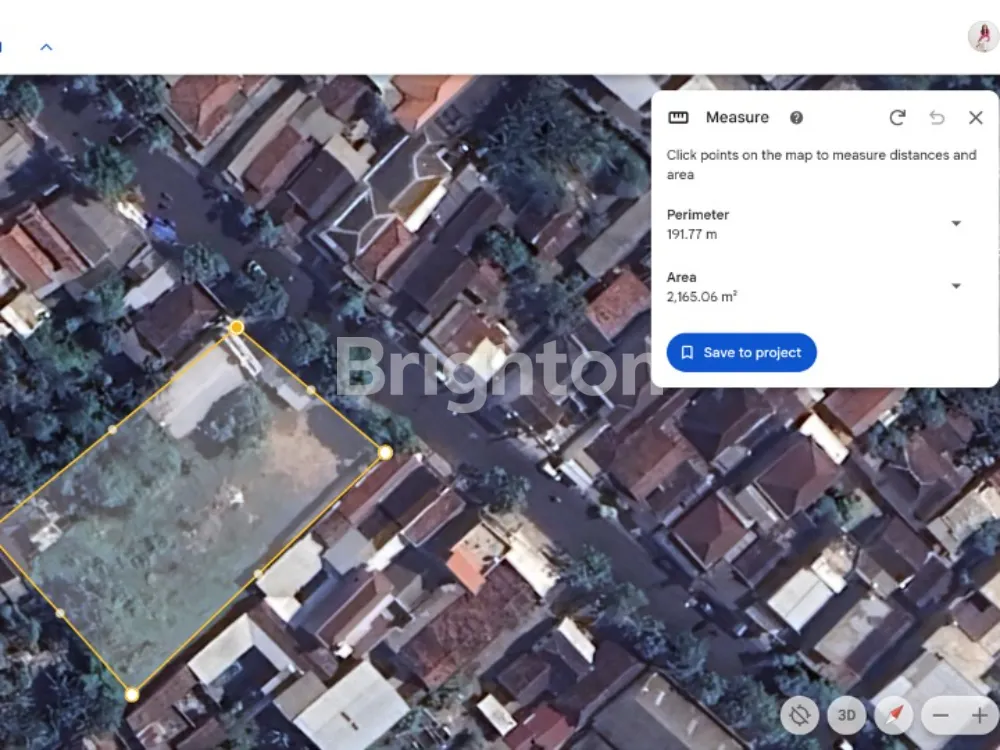The width and height of the screenshot is (1000, 750).
Task: Close the Measure panel
Action: coord(976,117)
